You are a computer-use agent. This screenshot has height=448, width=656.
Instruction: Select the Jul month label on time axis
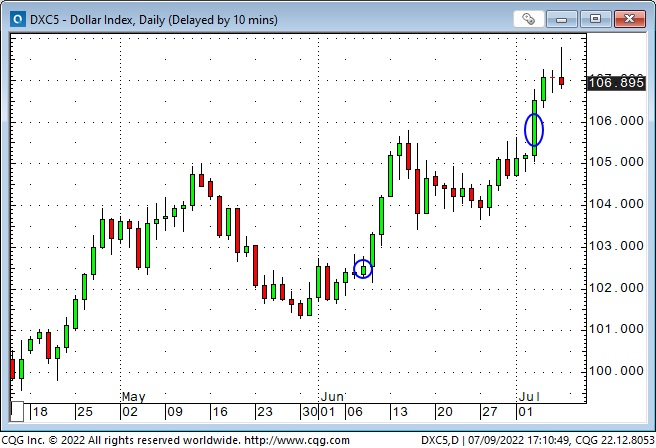tap(529, 397)
